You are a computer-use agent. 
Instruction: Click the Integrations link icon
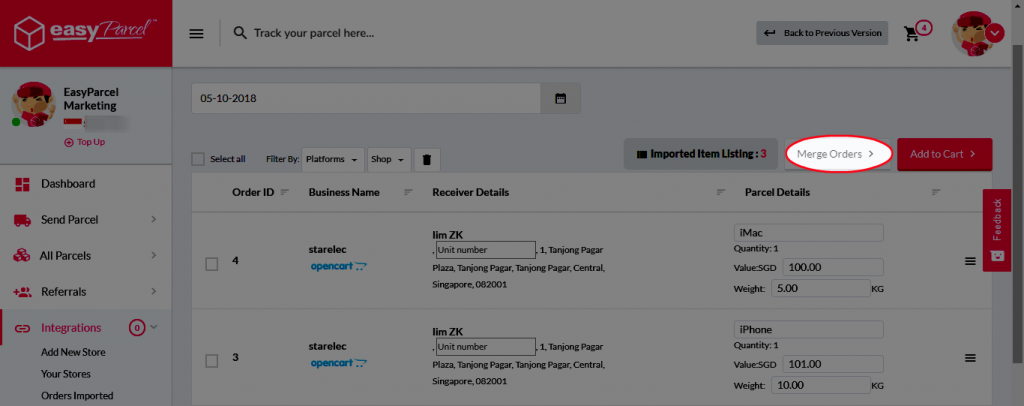[22, 328]
